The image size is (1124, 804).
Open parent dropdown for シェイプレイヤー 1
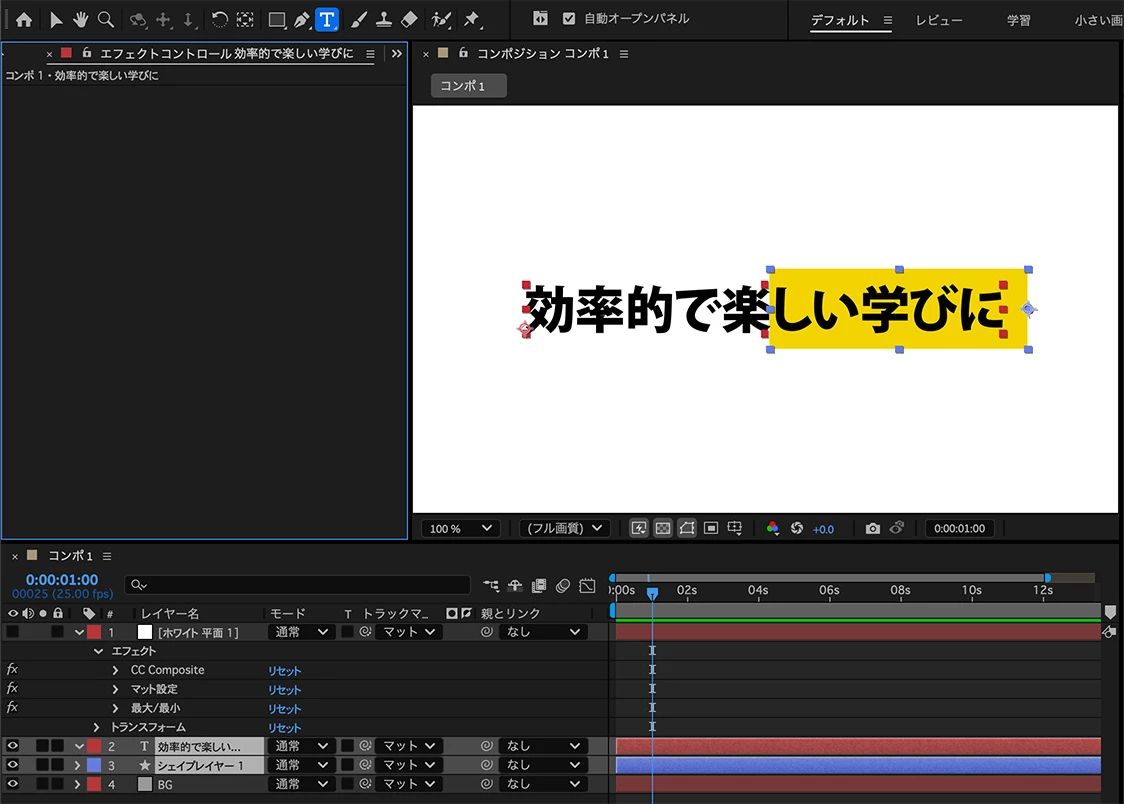pos(543,765)
